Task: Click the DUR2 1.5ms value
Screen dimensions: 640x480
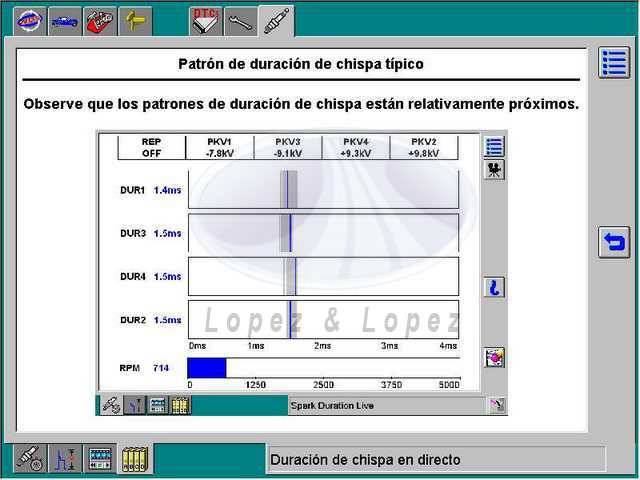Action: [167, 320]
